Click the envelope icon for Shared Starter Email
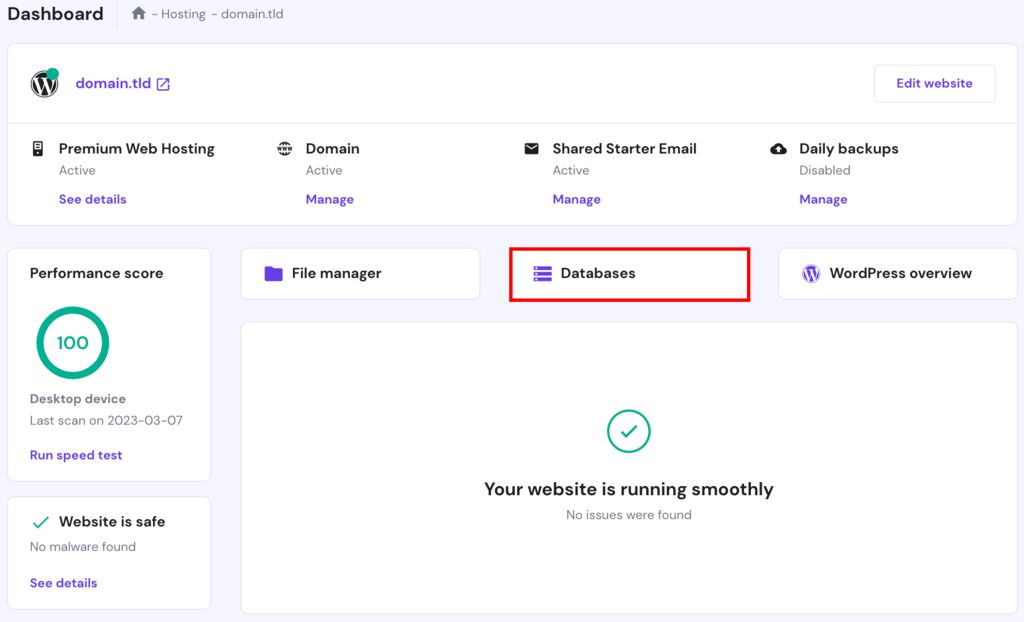The width and height of the screenshot is (1024, 622). pos(531,148)
